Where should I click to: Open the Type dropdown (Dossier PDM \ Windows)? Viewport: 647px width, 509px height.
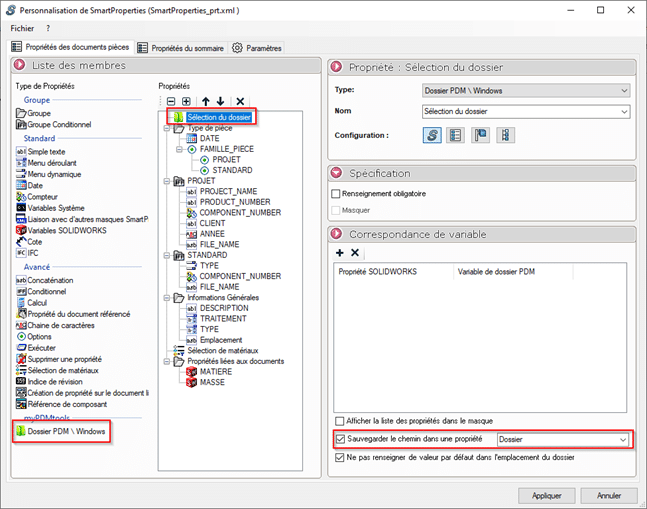pyautogui.click(x=526, y=91)
